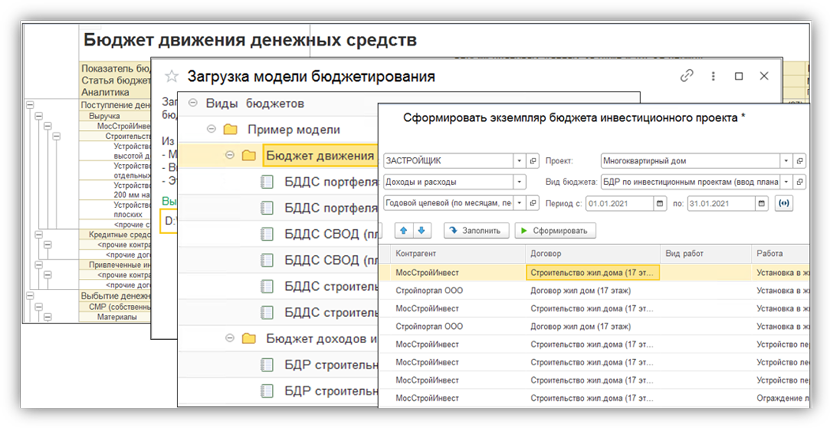Collapse the 'Бюджет движения' folder node

(229, 155)
